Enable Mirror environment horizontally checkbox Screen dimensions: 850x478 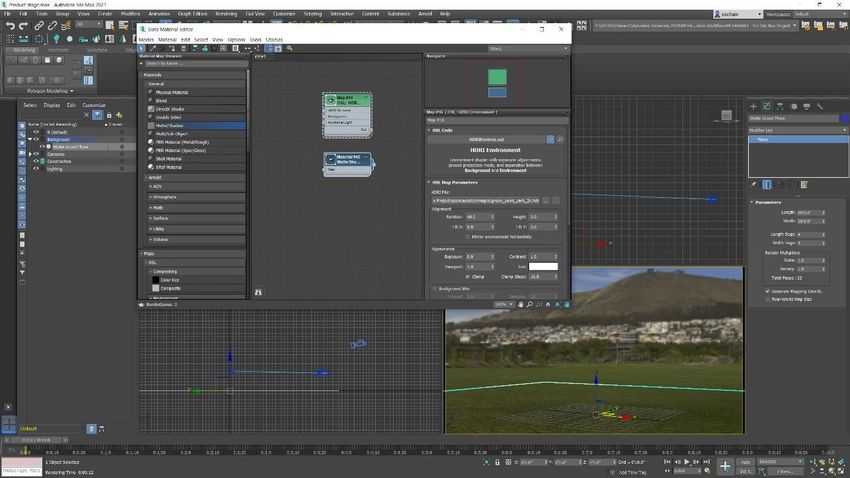point(468,237)
